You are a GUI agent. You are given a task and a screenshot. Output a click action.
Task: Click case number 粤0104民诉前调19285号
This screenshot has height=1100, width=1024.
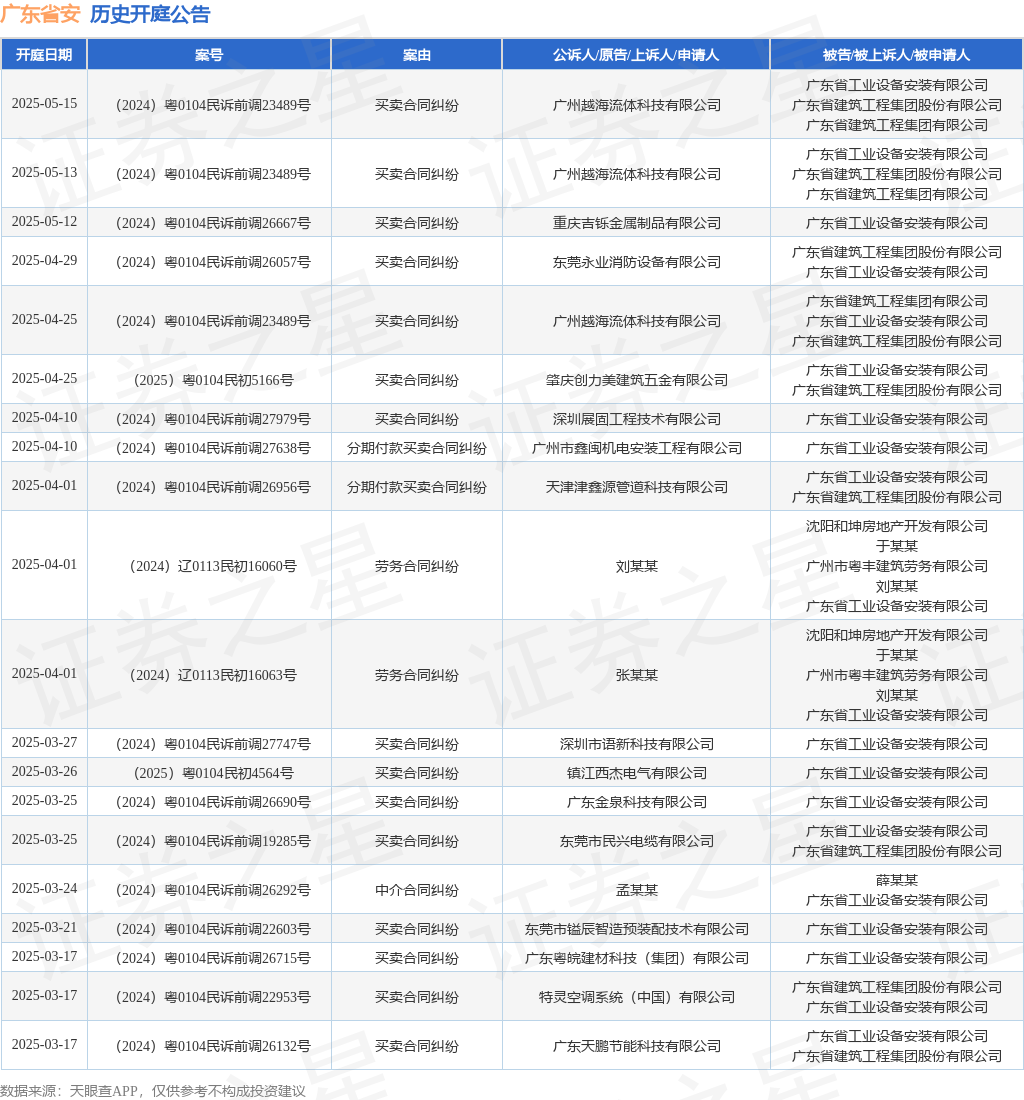point(213,841)
